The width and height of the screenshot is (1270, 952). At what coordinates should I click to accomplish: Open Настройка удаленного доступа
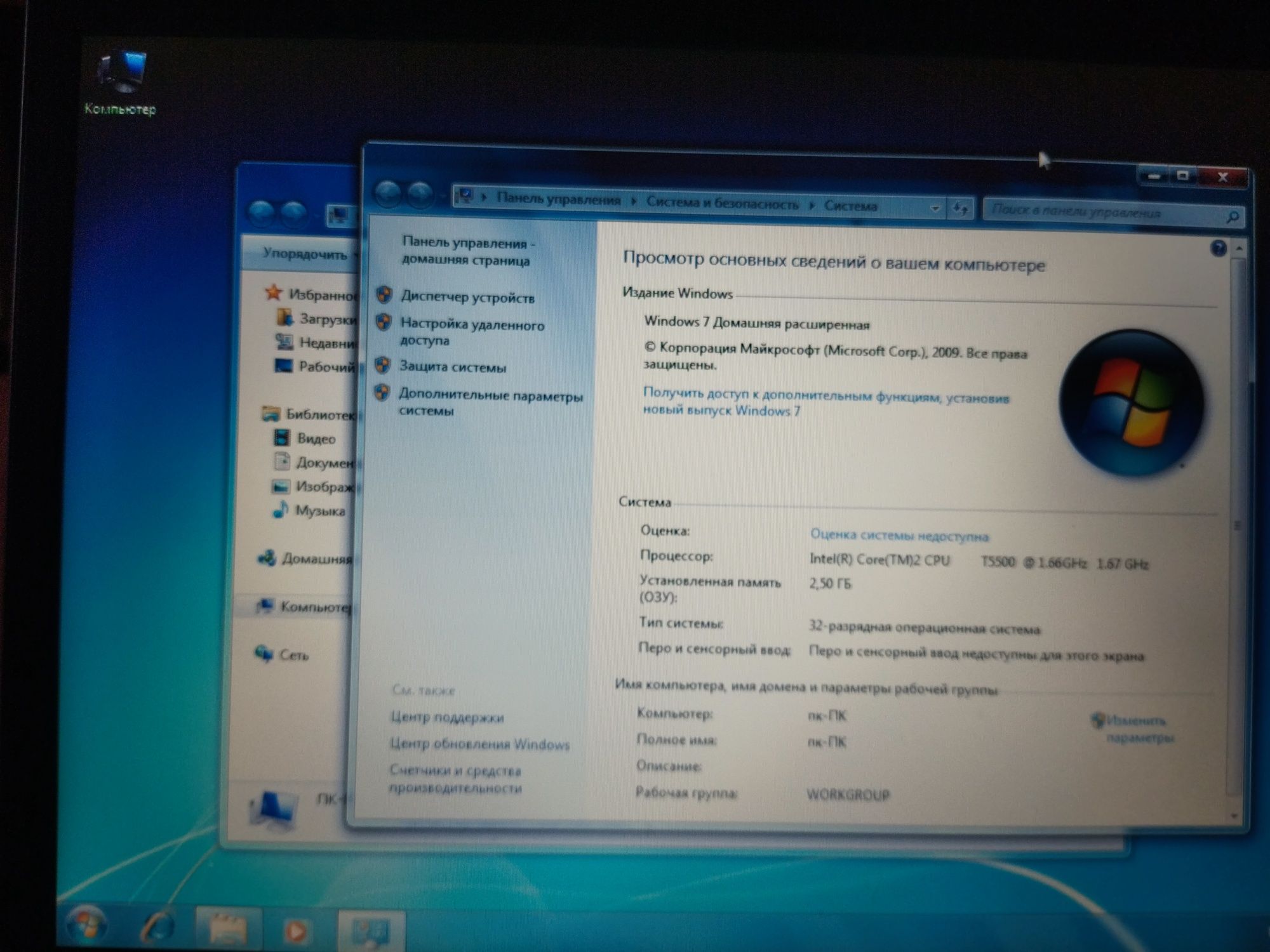[472, 333]
